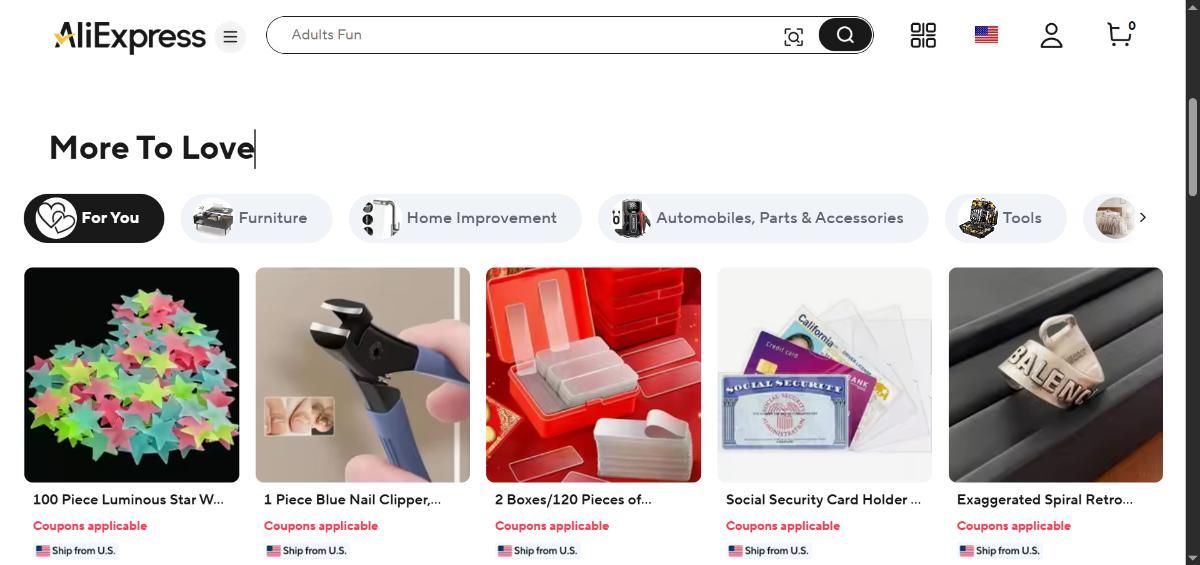The image size is (1200, 565).
Task: Open the luminous stars product image
Action: [132, 375]
